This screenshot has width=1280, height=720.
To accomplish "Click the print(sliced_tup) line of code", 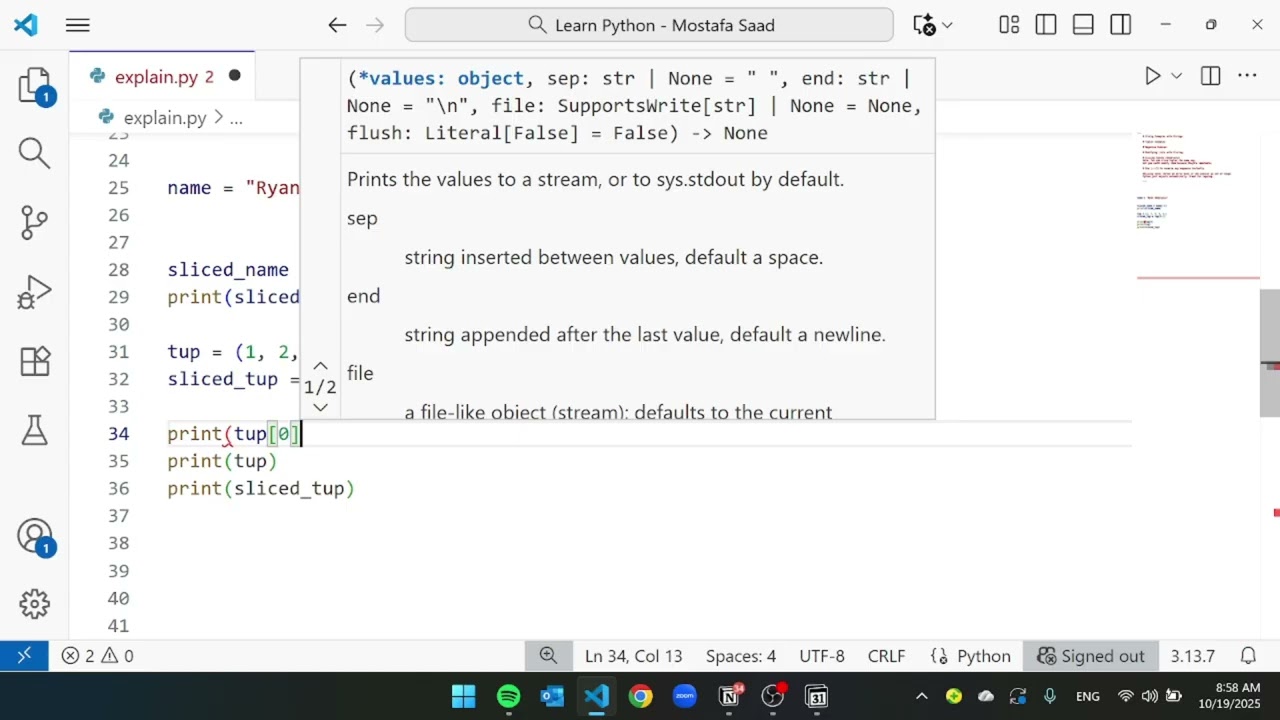I will point(261,489).
